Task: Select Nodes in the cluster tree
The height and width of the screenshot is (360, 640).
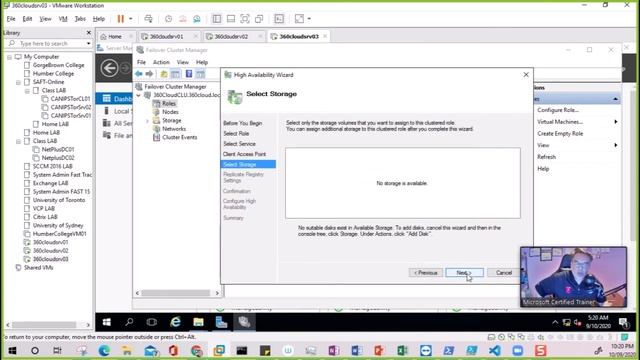Action: tap(170, 112)
